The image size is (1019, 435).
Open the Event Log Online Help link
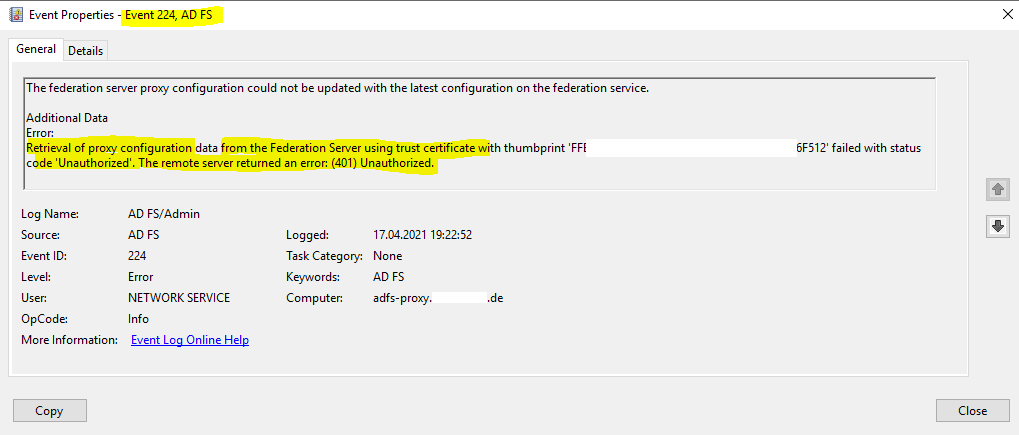coord(190,340)
